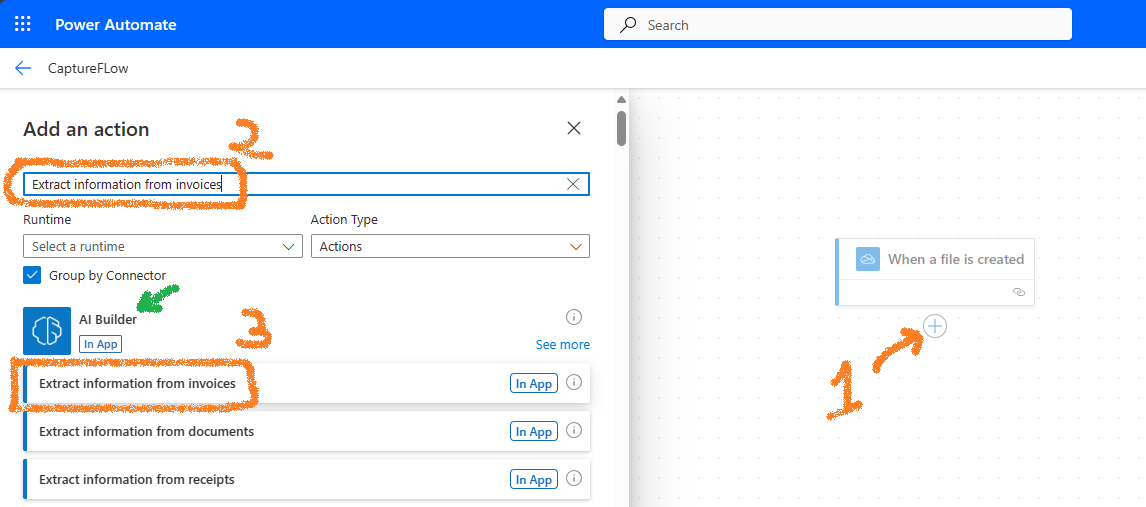Show info for Extract information from invoices

pyautogui.click(x=574, y=382)
